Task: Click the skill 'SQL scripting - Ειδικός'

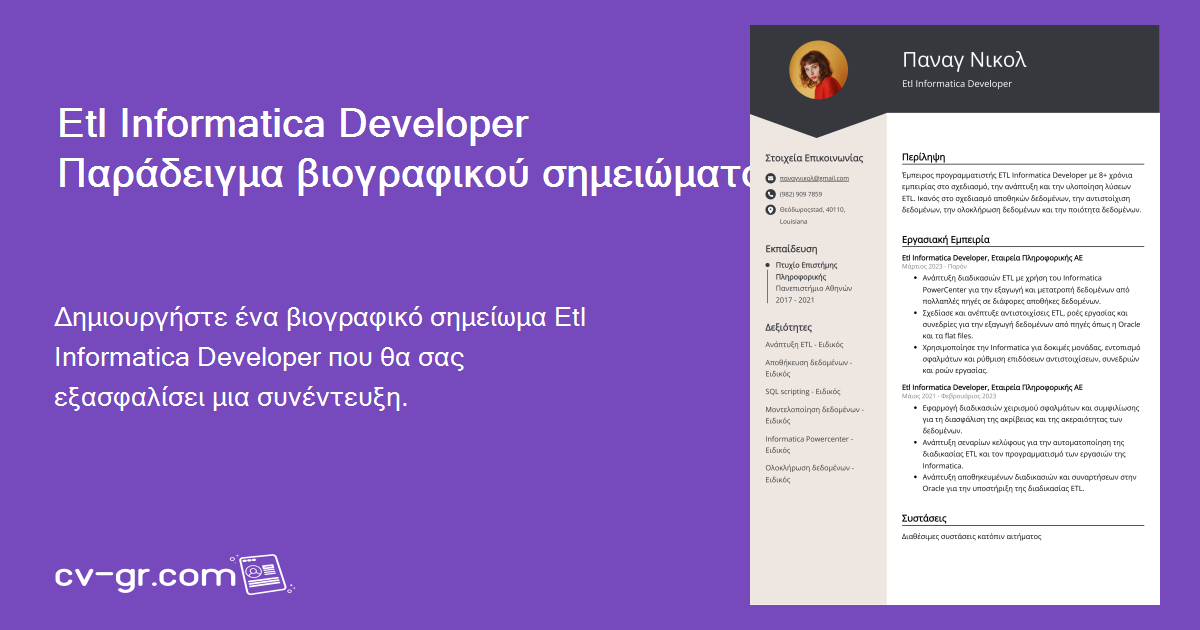Action: [803, 392]
